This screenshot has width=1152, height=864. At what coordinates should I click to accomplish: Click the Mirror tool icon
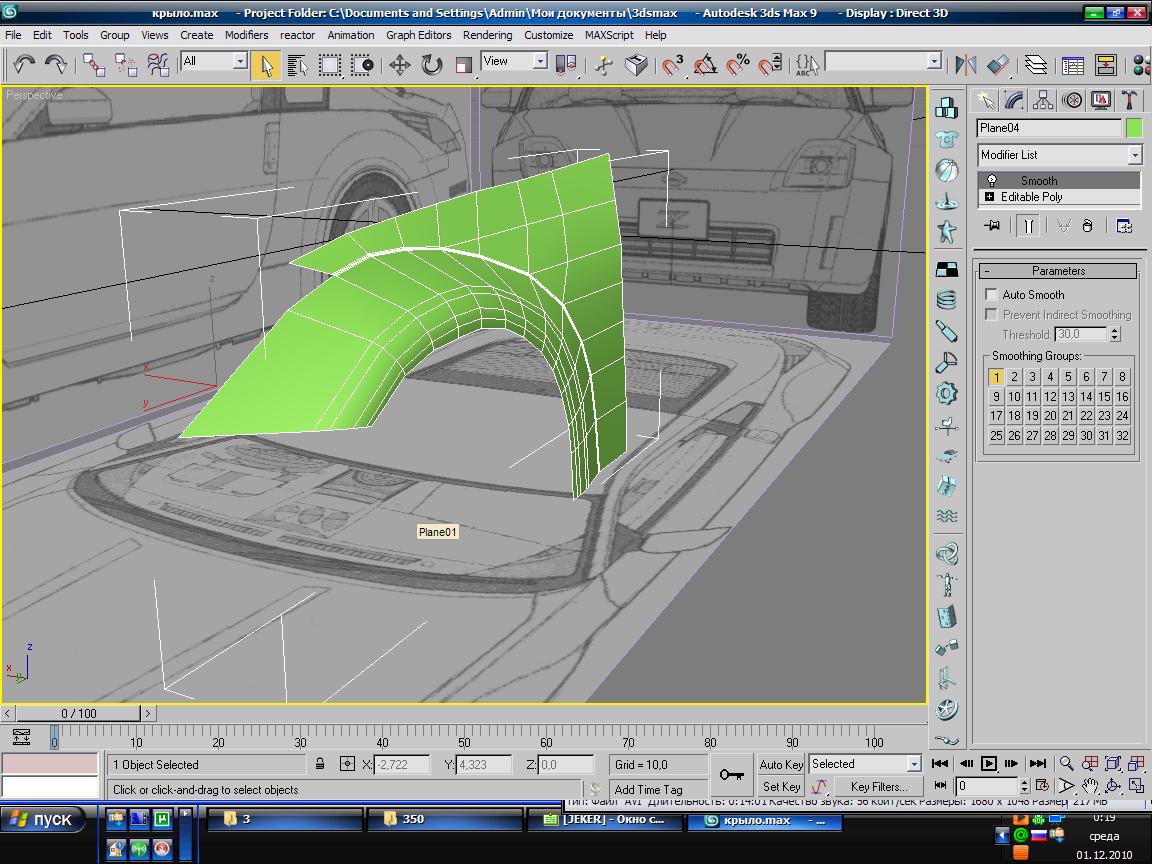[x=966, y=65]
